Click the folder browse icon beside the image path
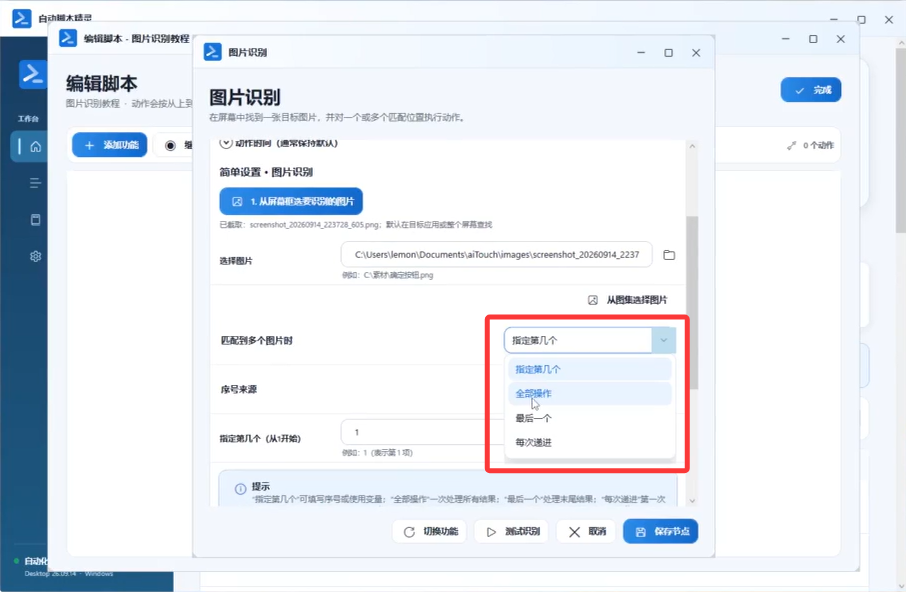The width and height of the screenshot is (906, 592). tap(669, 255)
